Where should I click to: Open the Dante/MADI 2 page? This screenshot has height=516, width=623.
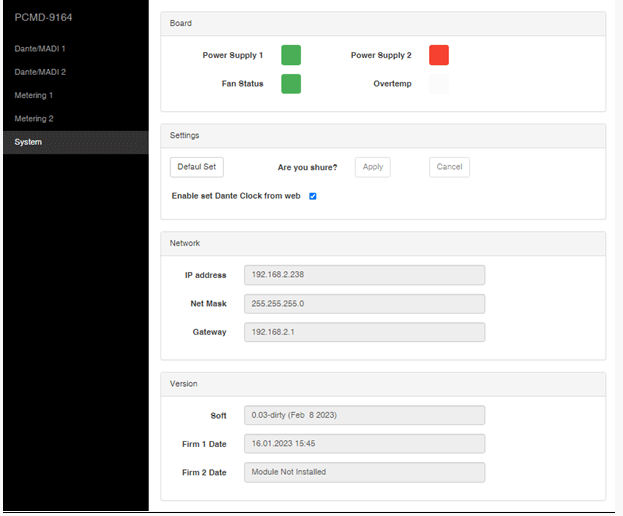40,72
